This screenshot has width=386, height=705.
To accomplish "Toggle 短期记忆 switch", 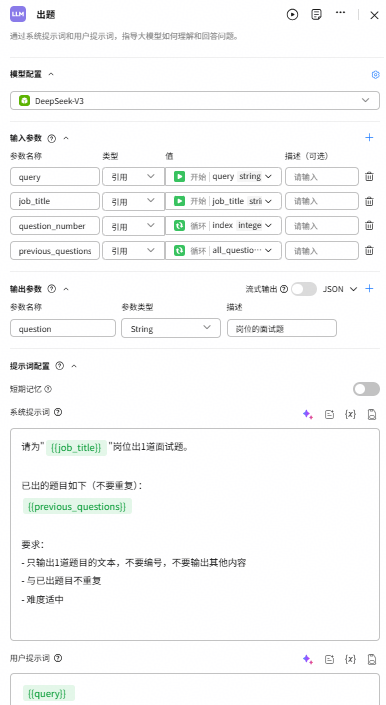I will pyautogui.click(x=366, y=389).
